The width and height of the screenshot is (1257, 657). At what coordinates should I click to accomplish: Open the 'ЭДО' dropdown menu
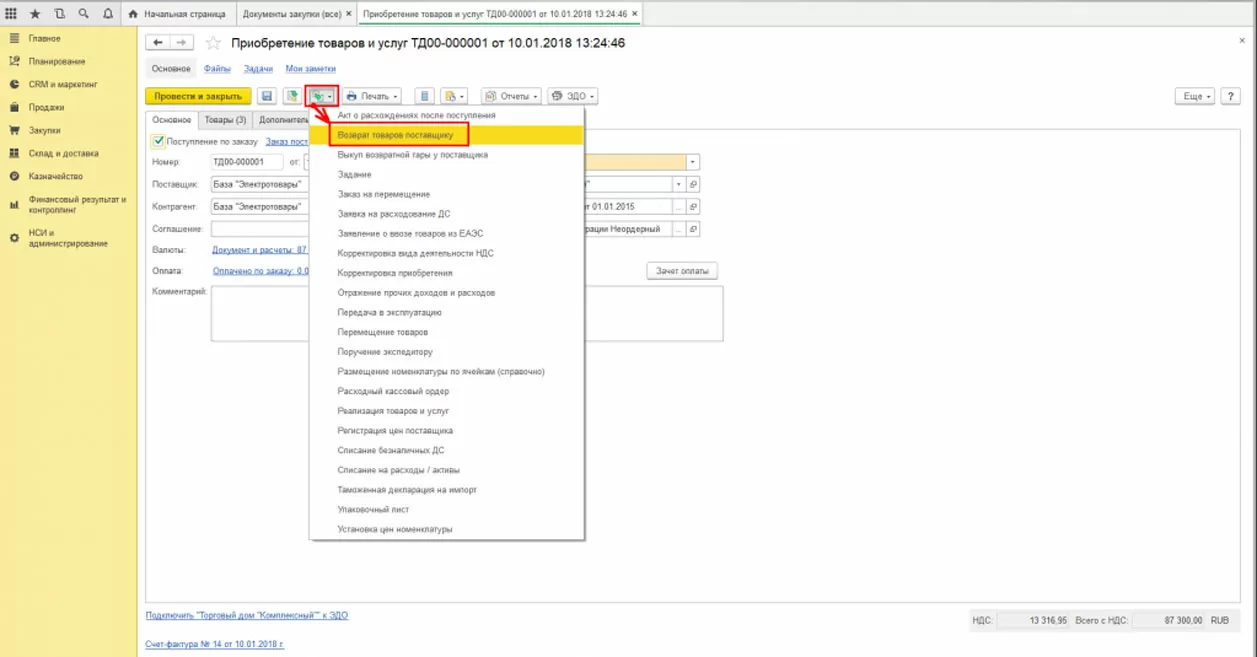point(573,96)
